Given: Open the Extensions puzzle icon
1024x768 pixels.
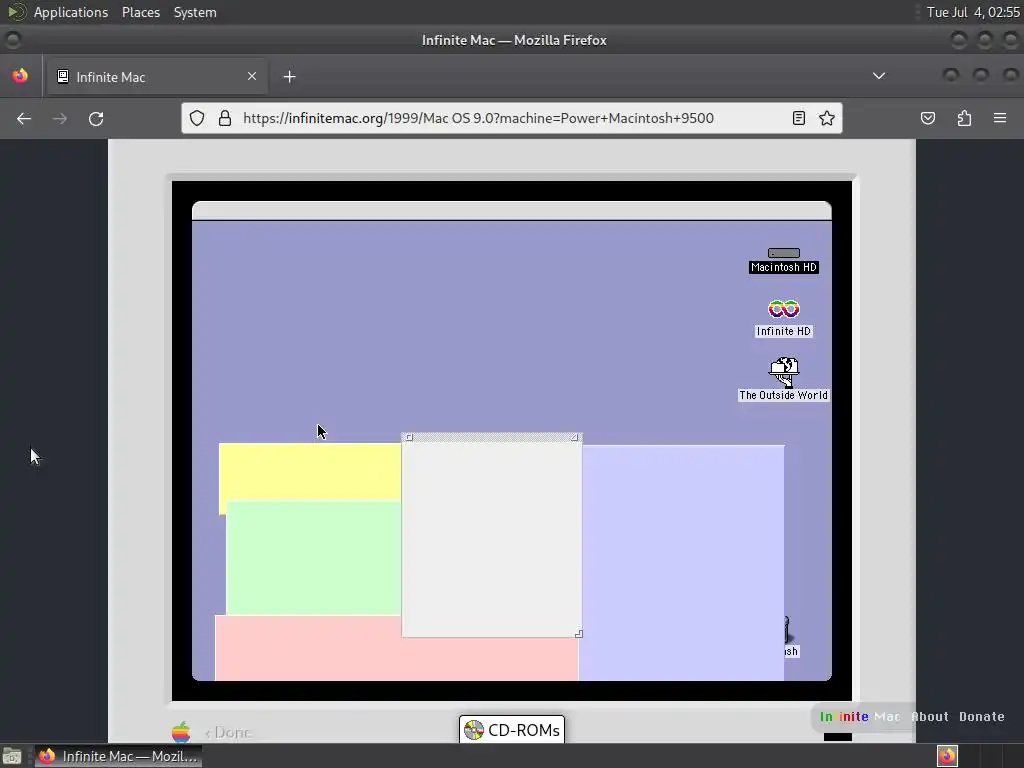Looking at the screenshot, I should 964,118.
